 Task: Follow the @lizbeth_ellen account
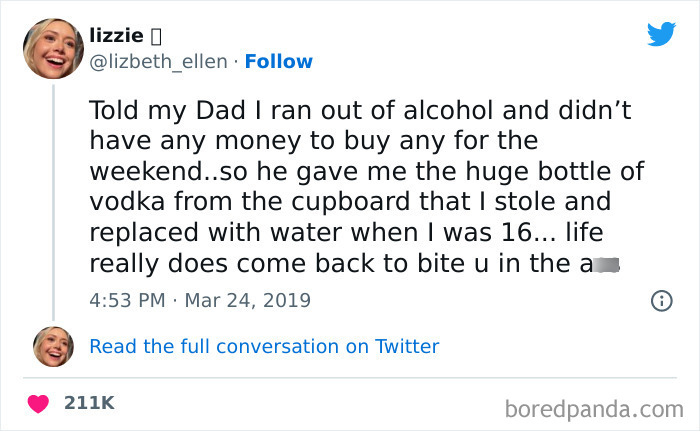click(x=279, y=61)
